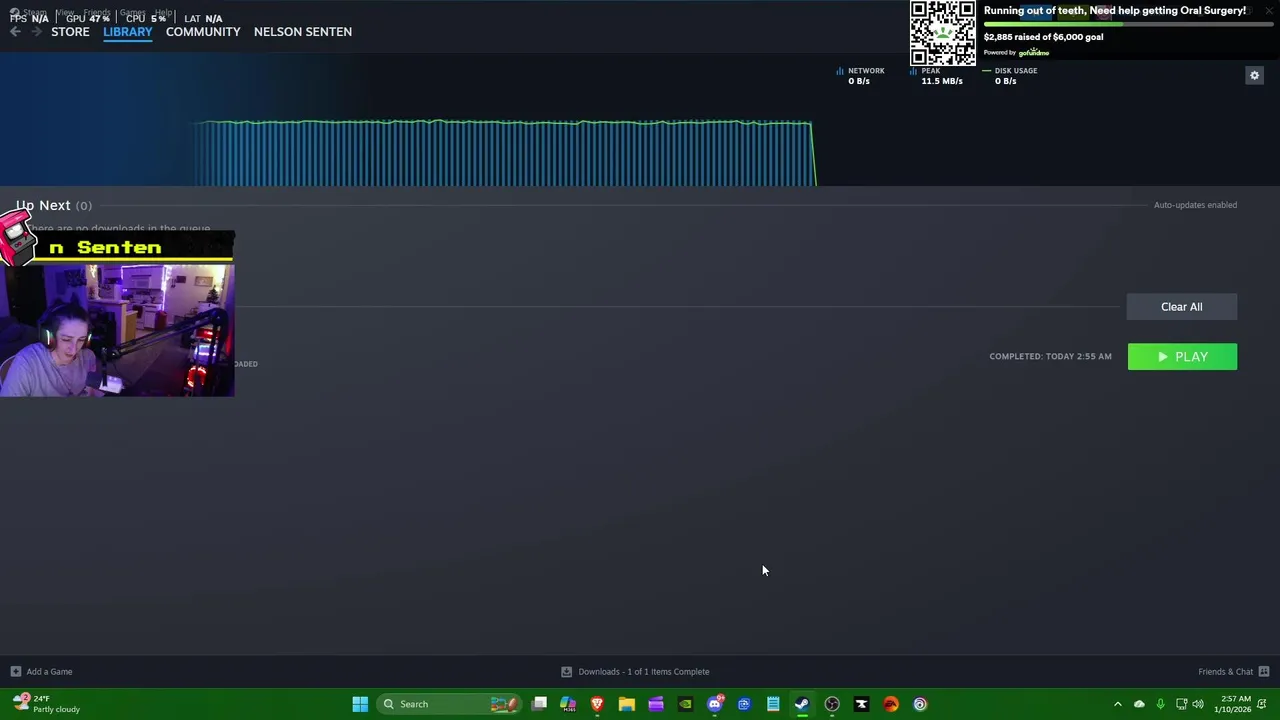The height and width of the screenshot is (720, 1280).
Task: Click the COMPLETED: TODAY 2:55 AM text
Action: 1050,357
